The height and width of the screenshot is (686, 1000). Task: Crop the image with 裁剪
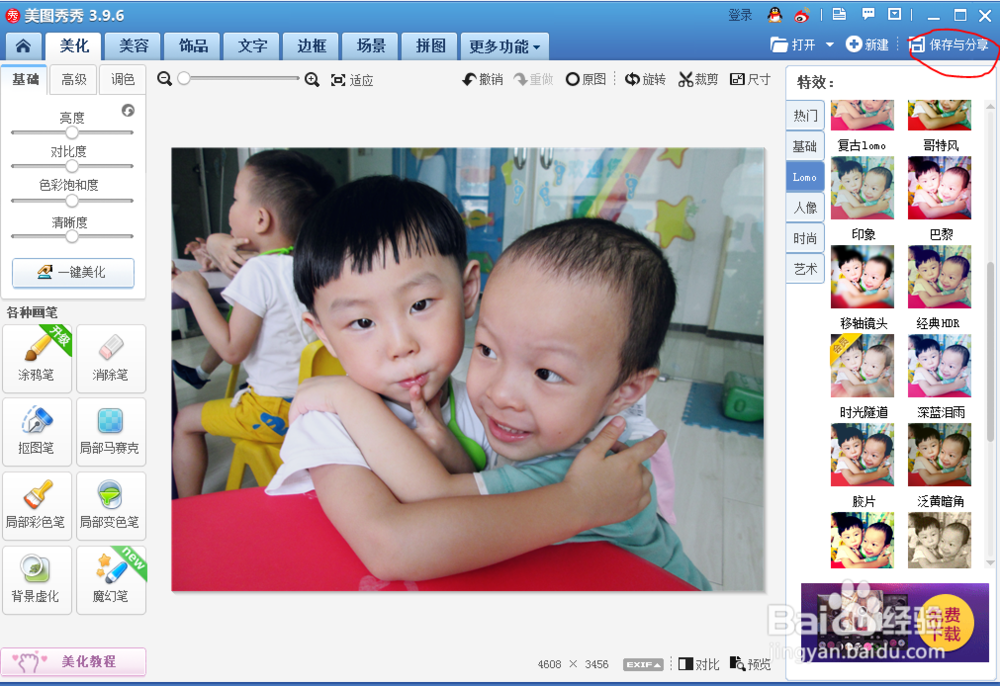pos(698,79)
